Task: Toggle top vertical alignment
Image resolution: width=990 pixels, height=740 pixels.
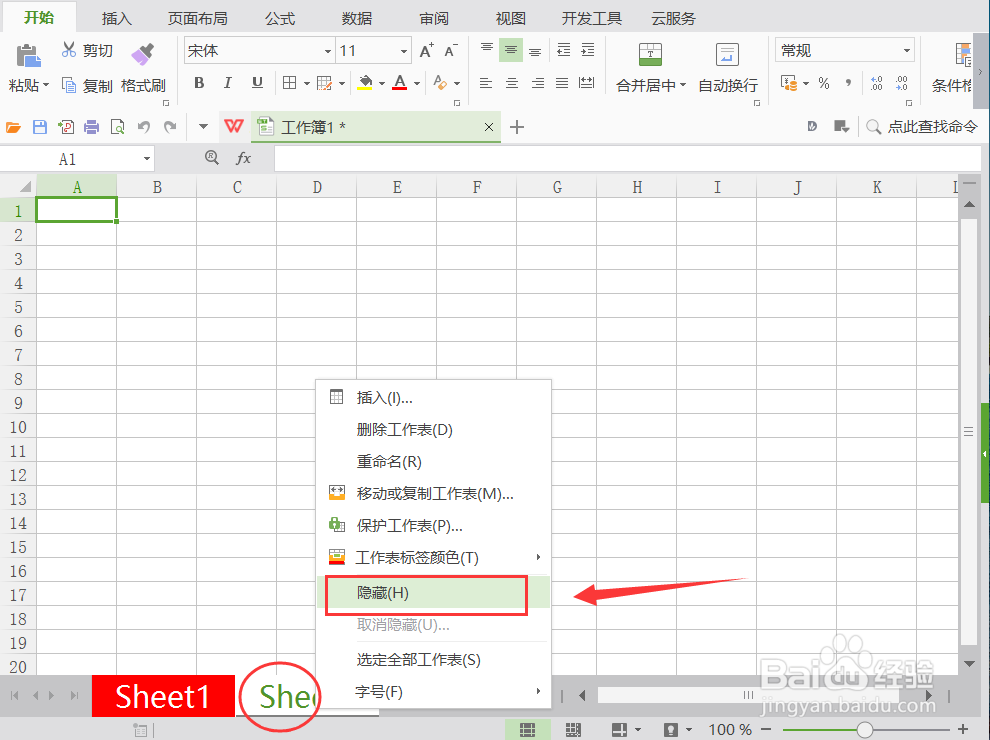Action: tap(487, 50)
